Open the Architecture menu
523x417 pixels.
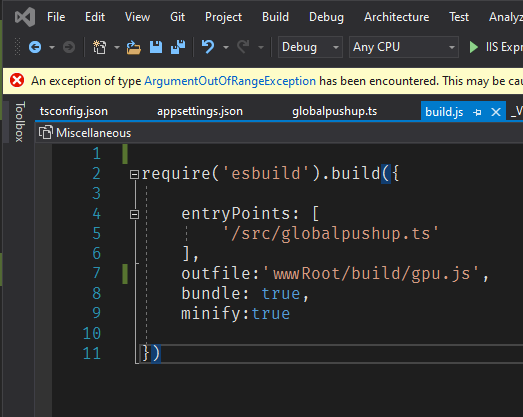(396, 17)
